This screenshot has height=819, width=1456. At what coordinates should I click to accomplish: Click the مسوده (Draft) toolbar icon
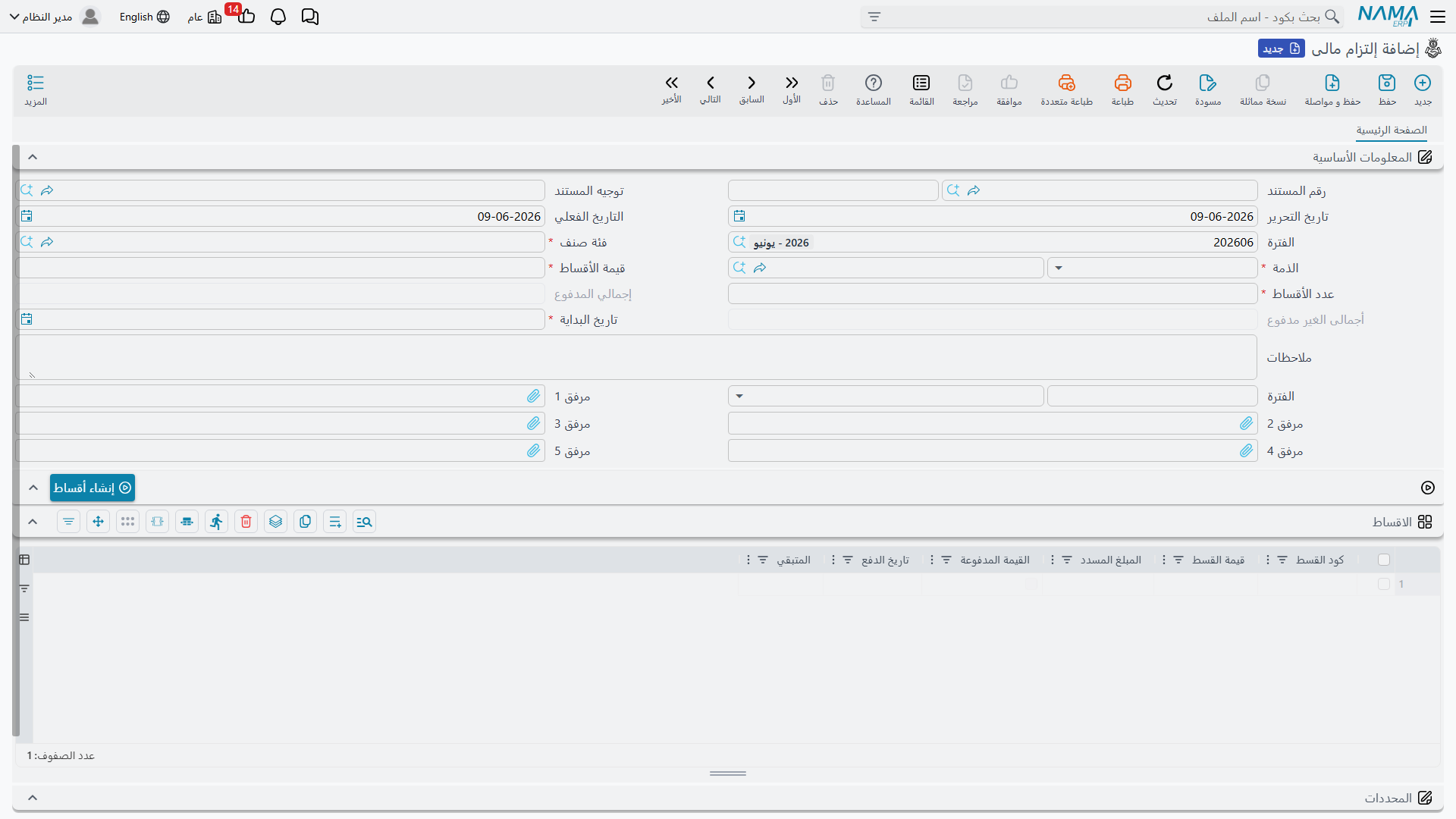coord(1208,89)
